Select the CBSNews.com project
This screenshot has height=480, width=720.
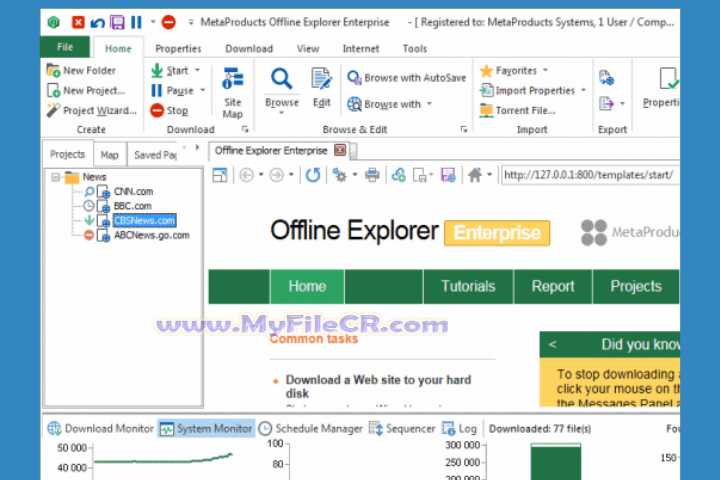point(144,220)
